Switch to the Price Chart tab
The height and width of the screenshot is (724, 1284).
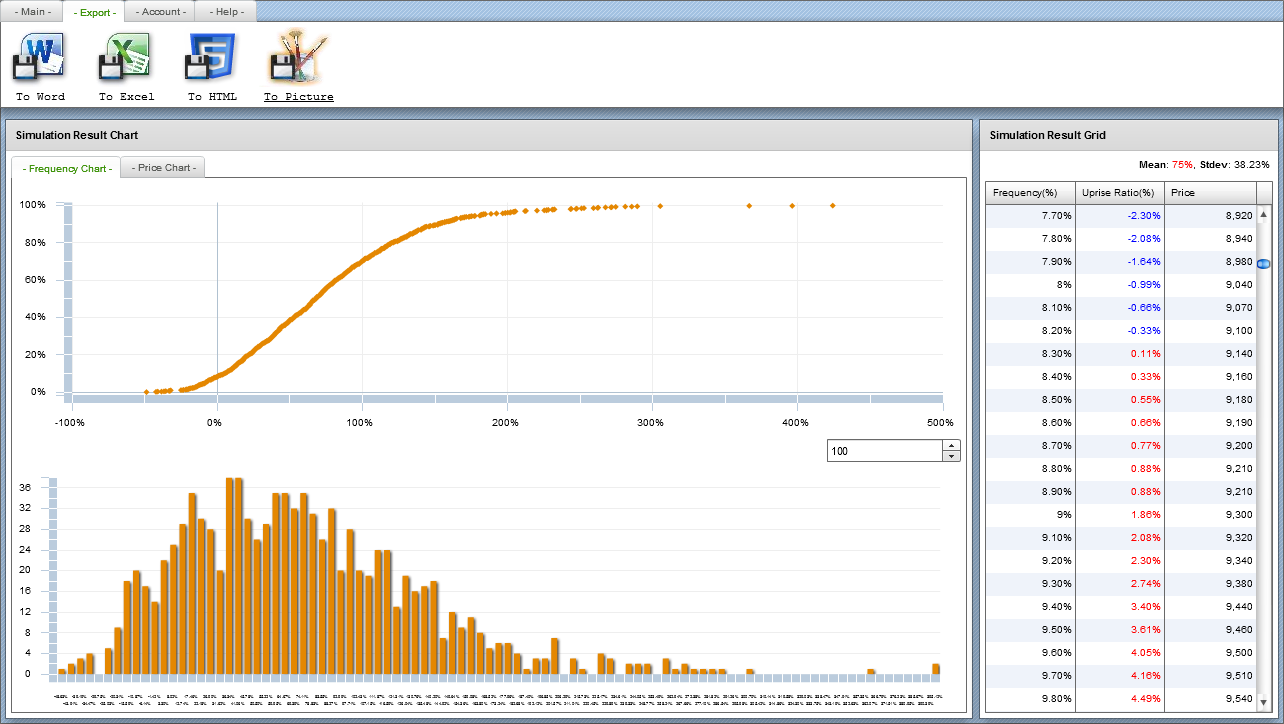click(x=164, y=168)
